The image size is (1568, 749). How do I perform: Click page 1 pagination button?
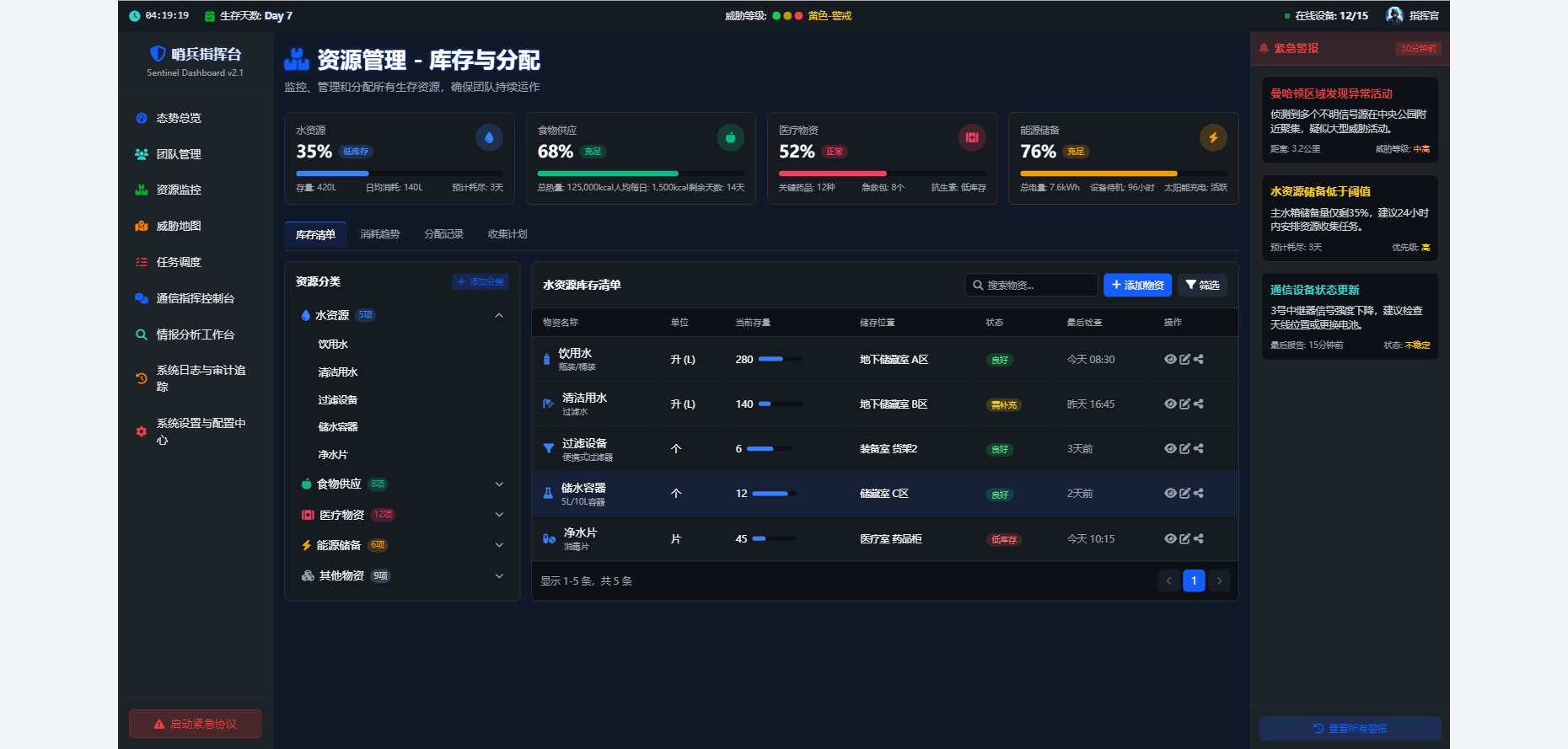[1194, 580]
